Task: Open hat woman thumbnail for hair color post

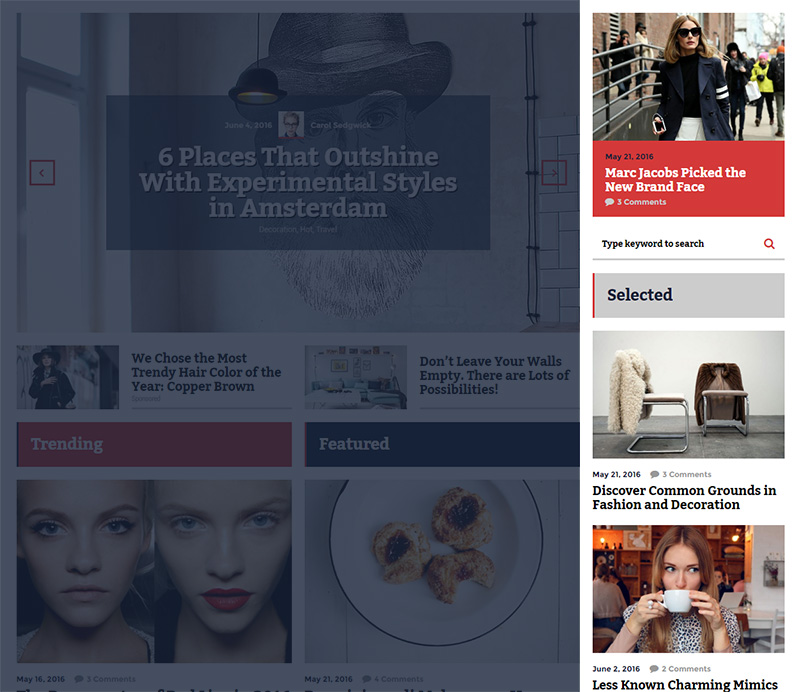Action: pyautogui.click(x=68, y=377)
